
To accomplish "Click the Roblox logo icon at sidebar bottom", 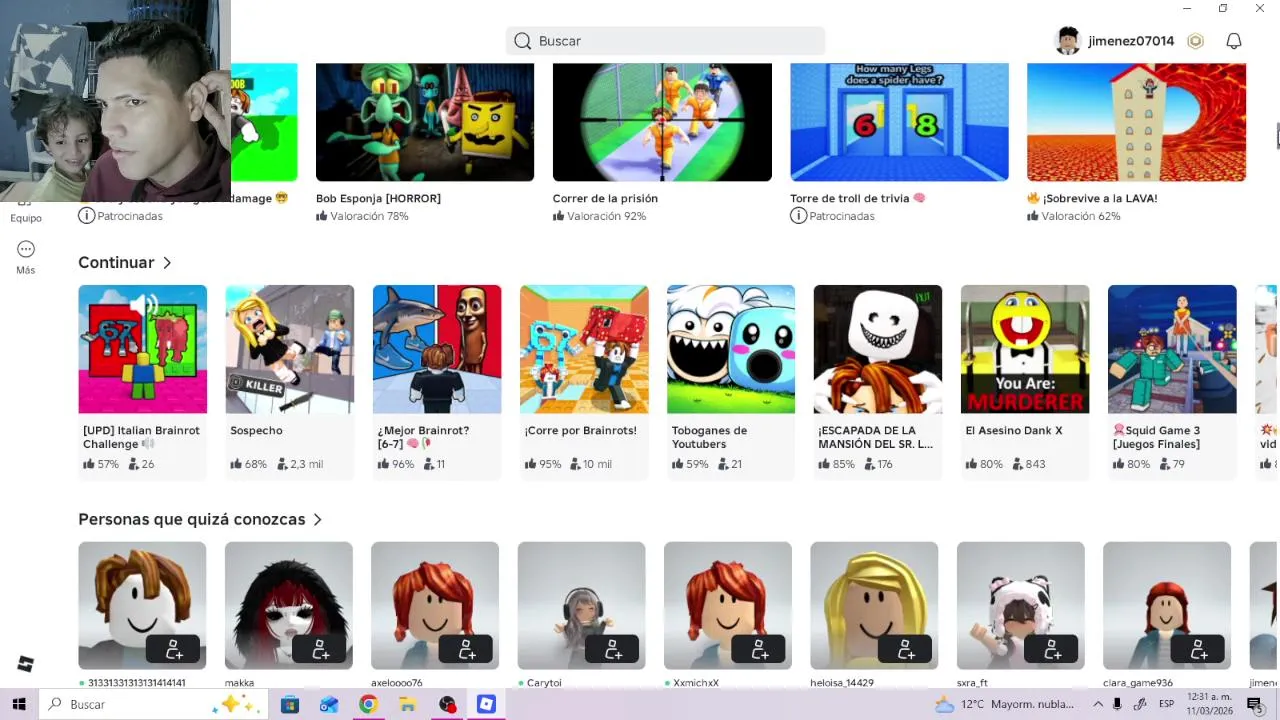I will click(26, 664).
